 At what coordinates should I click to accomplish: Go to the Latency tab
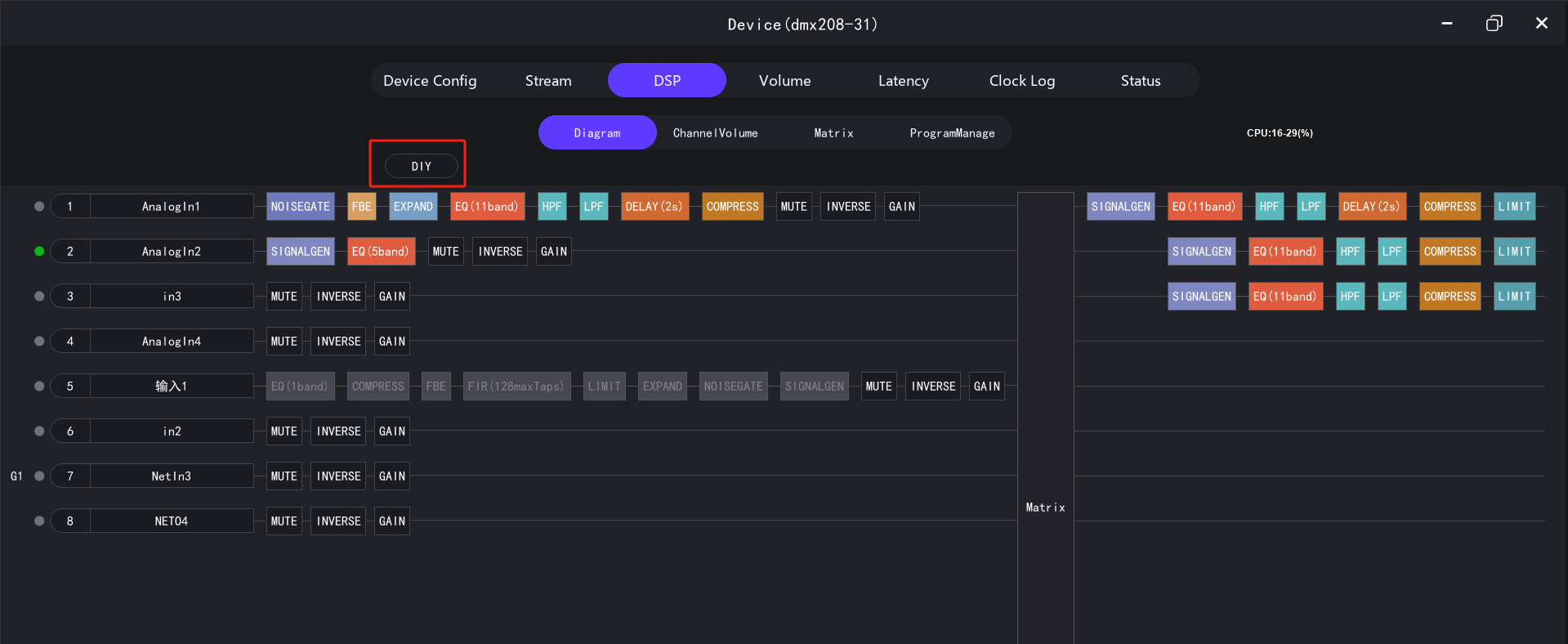903,80
